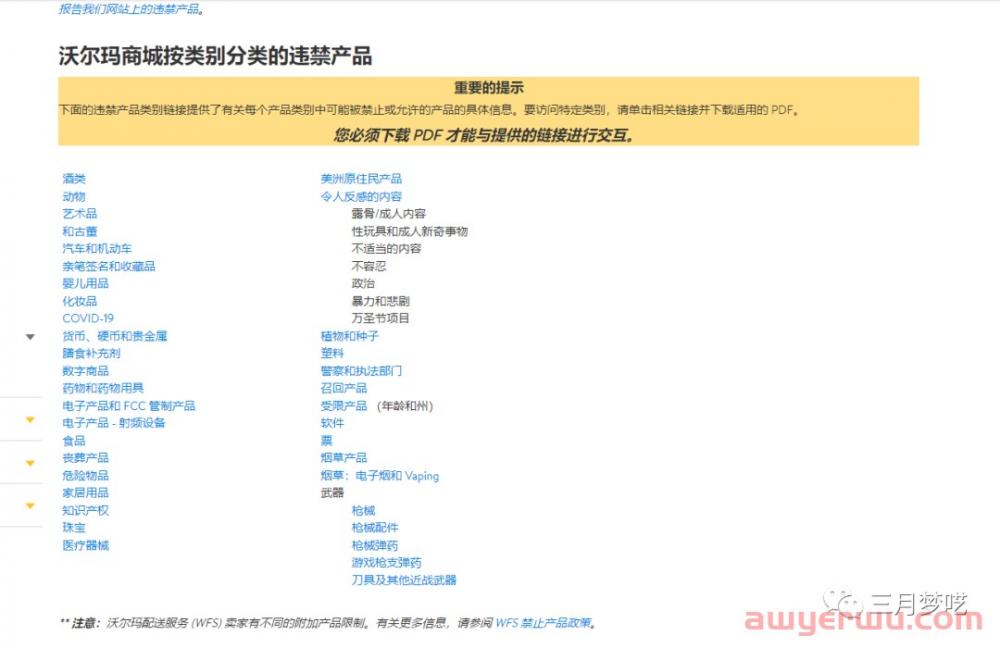Viewport: 1000px width, 648px height.
Task: Open 电子产品和 FCC 管制产品 link
Action: [129, 406]
